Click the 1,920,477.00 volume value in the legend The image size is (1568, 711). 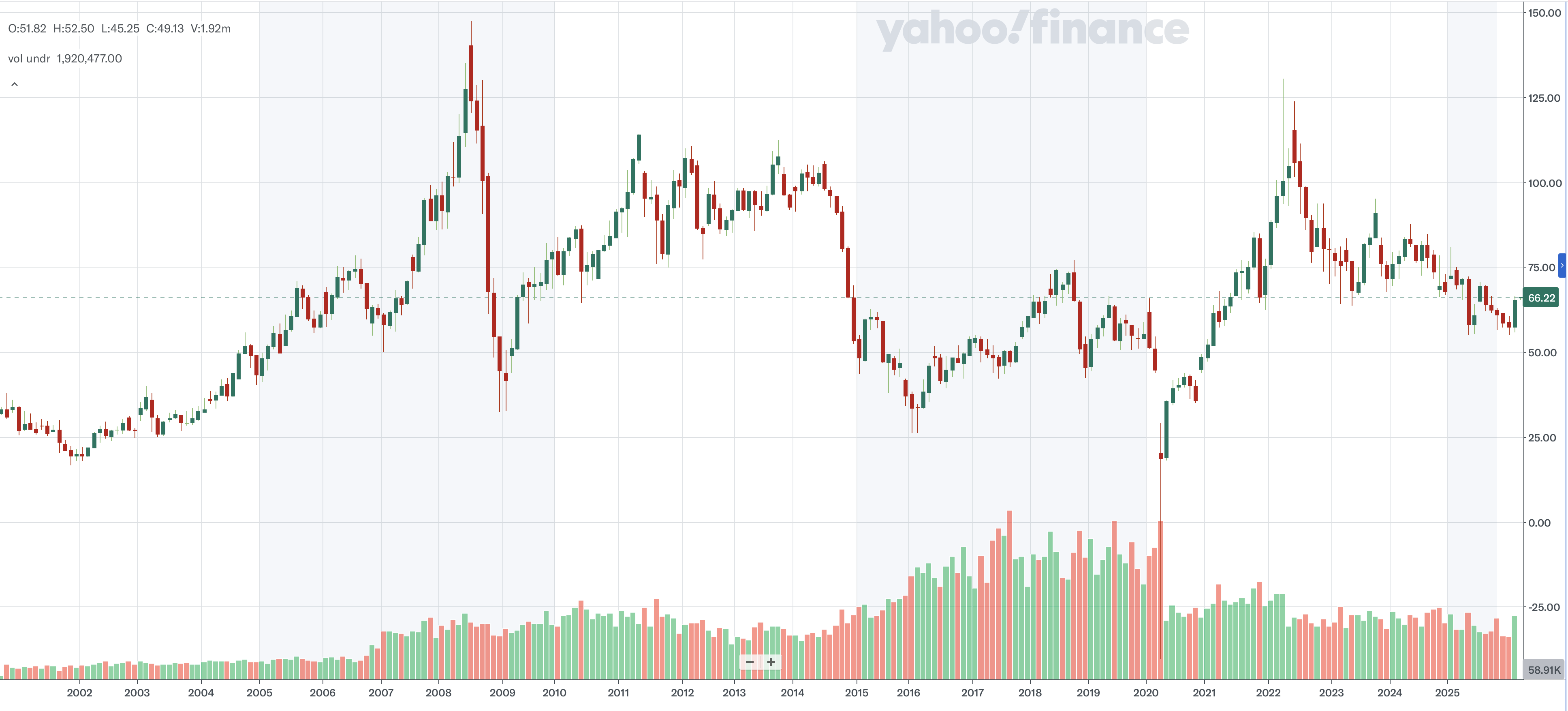89,58
